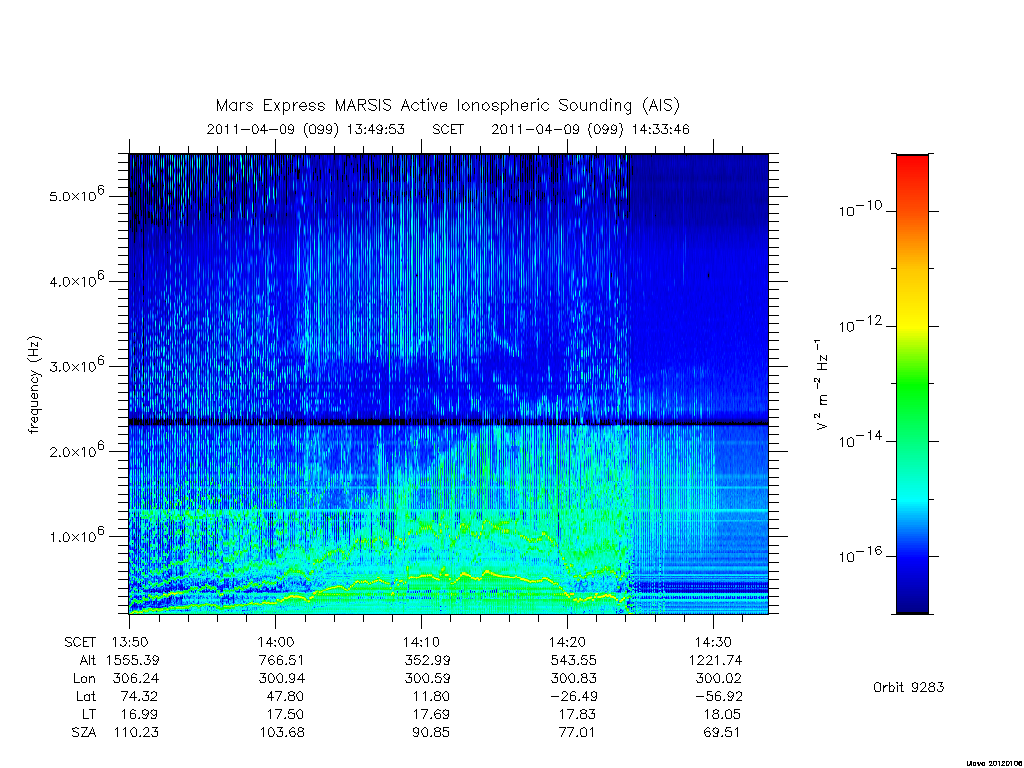Viewport: 1024px width, 768px height.
Task: Click the time label '14:20'
Action: (x=568, y=643)
